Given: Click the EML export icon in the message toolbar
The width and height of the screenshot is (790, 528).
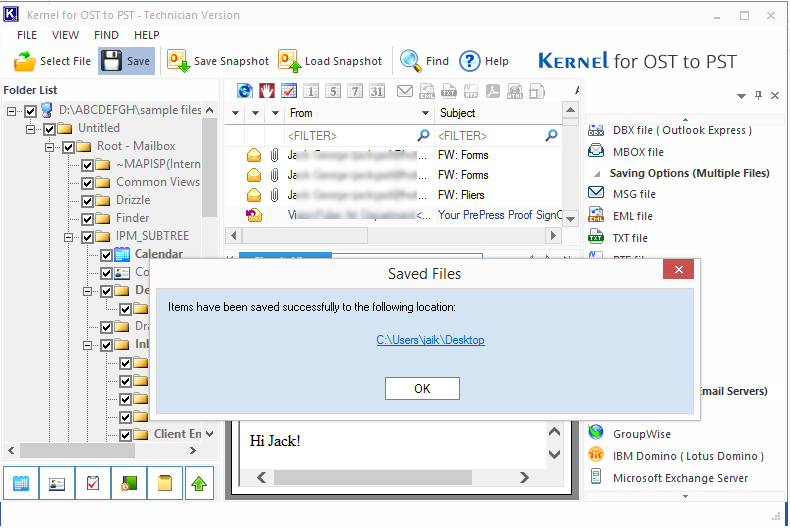Looking at the screenshot, I should 427,91.
